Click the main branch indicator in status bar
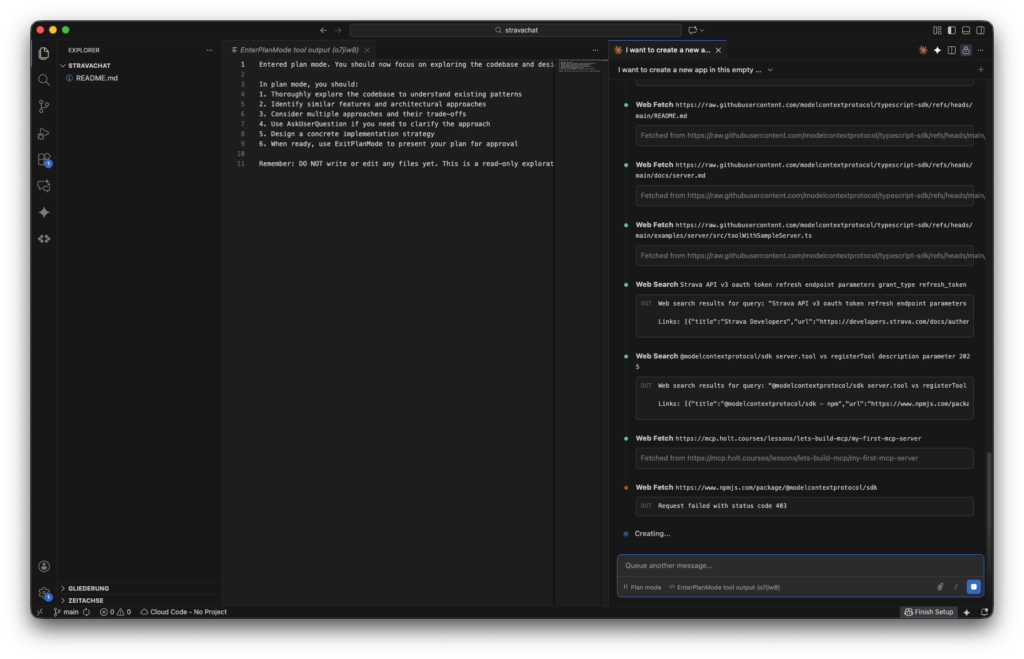The image size is (1024, 659). click(x=66, y=612)
